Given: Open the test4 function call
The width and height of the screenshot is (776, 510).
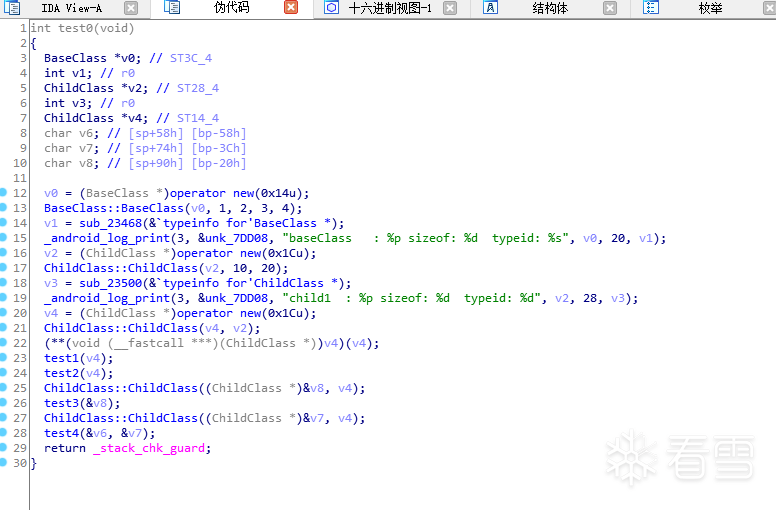Looking at the screenshot, I should [x=61, y=433].
